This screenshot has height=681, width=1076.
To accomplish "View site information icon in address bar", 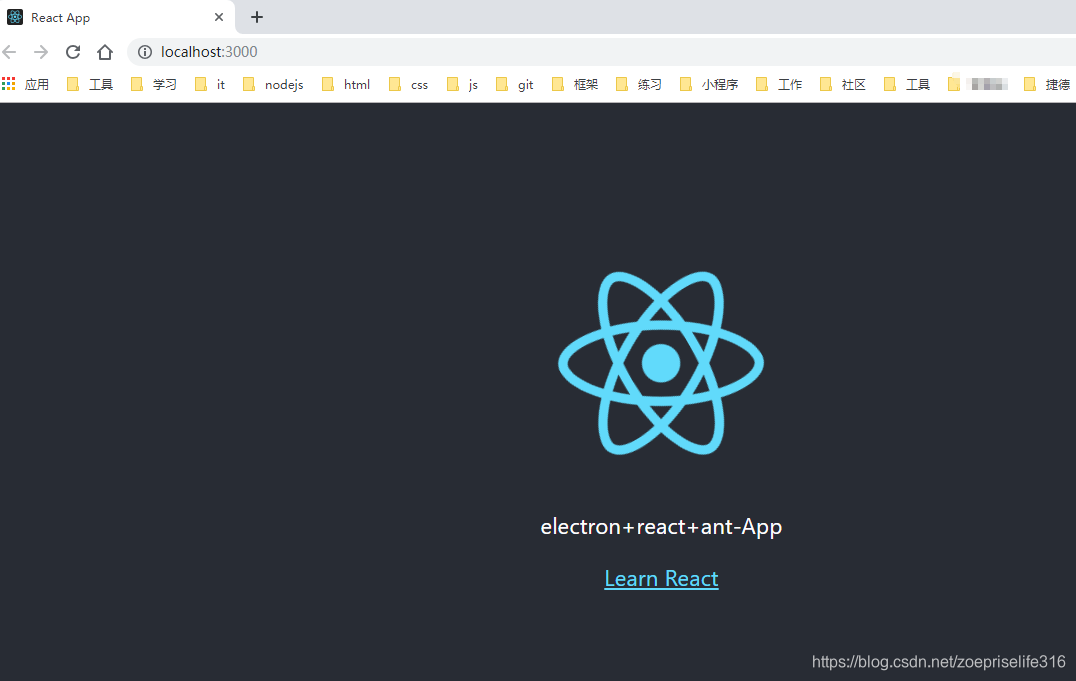I will point(145,51).
